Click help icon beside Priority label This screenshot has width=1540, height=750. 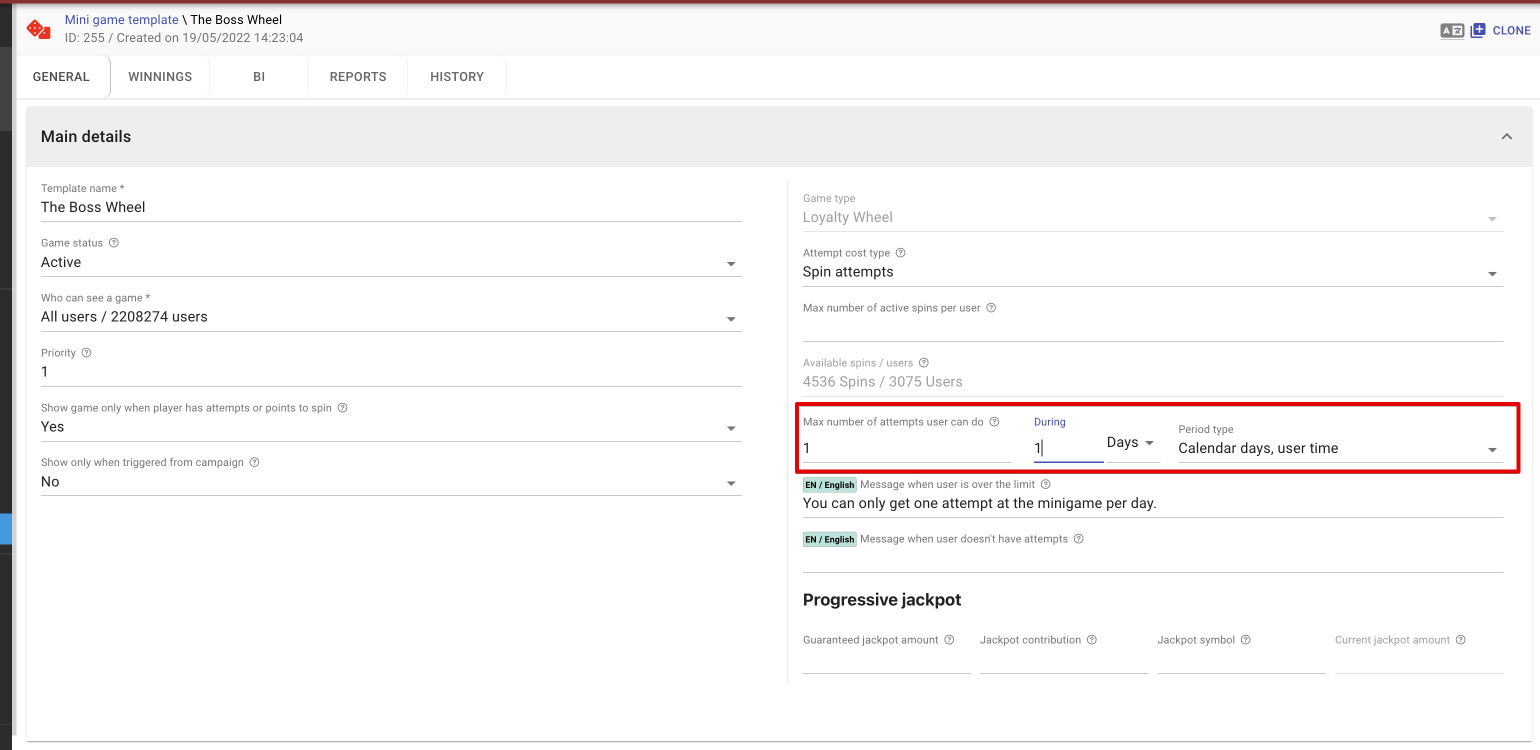[x=86, y=353]
